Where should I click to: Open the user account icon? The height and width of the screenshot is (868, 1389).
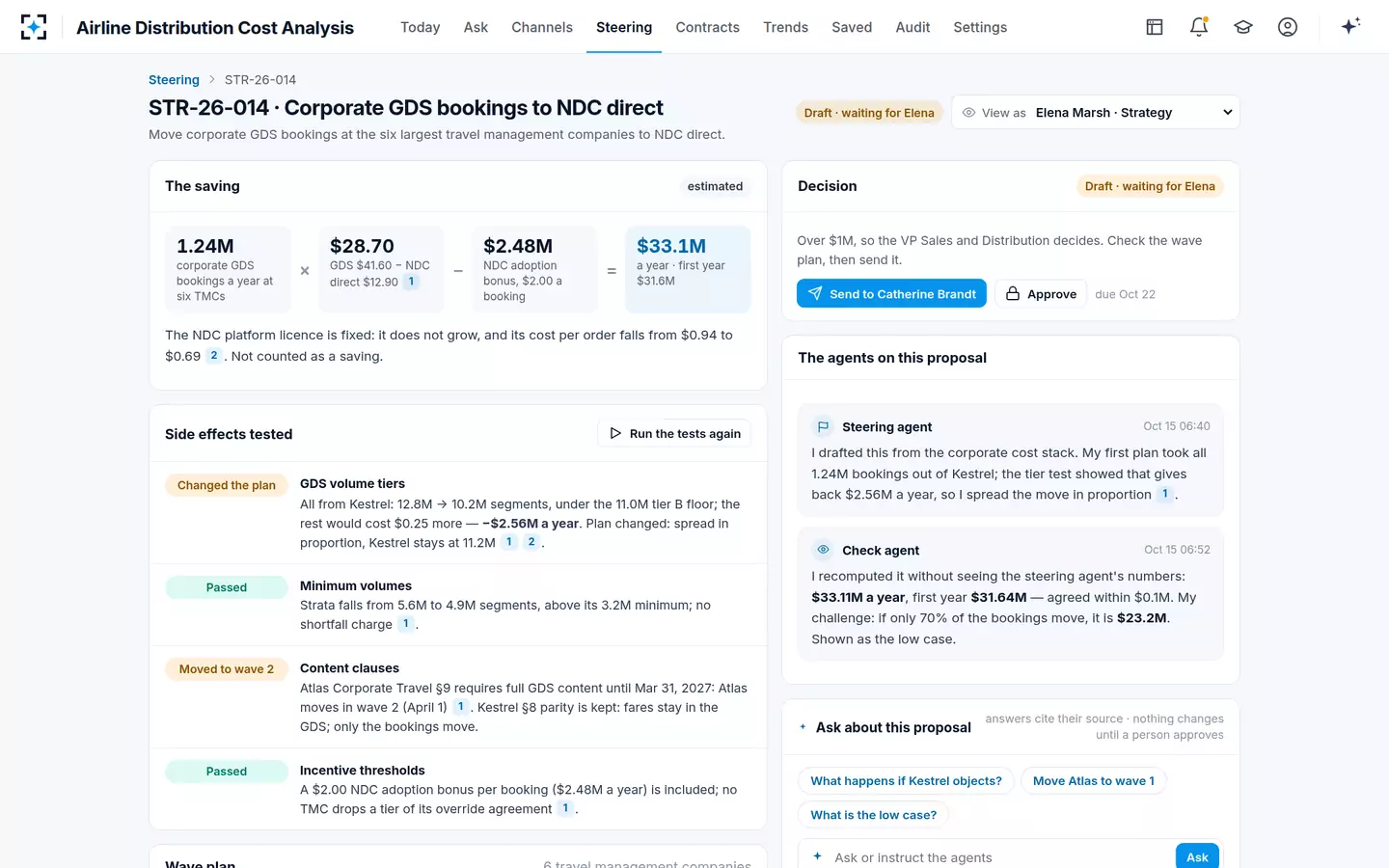[1288, 27]
